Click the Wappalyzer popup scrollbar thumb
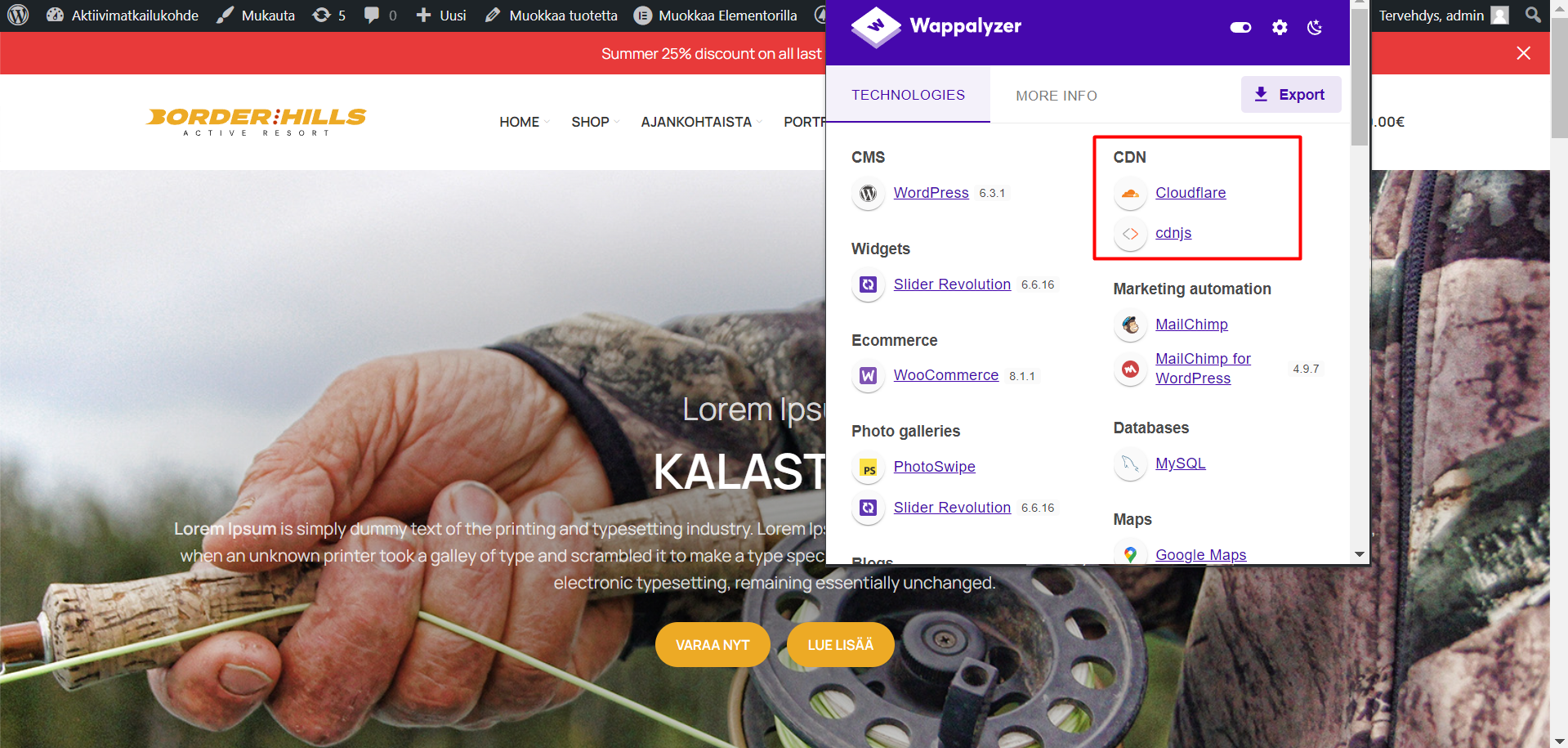The image size is (1568, 748). [x=1360, y=78]
